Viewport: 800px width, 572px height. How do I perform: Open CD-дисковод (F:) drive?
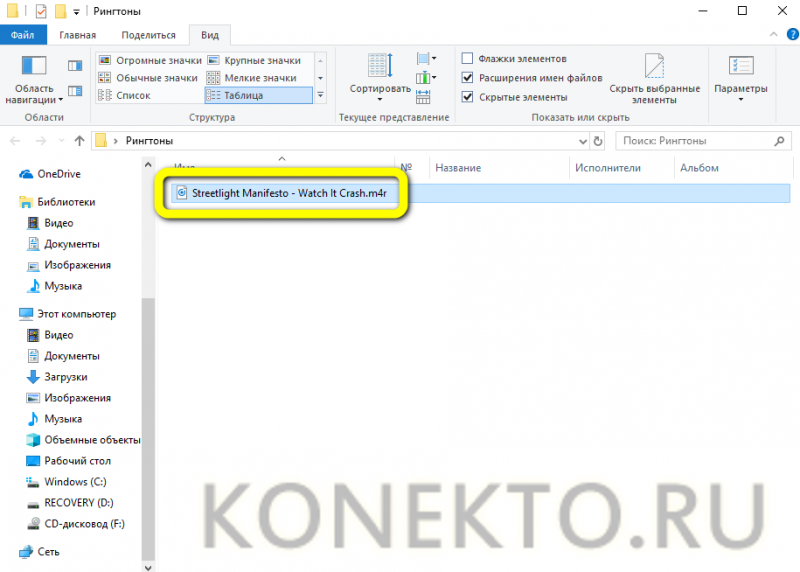pos(76,524)
